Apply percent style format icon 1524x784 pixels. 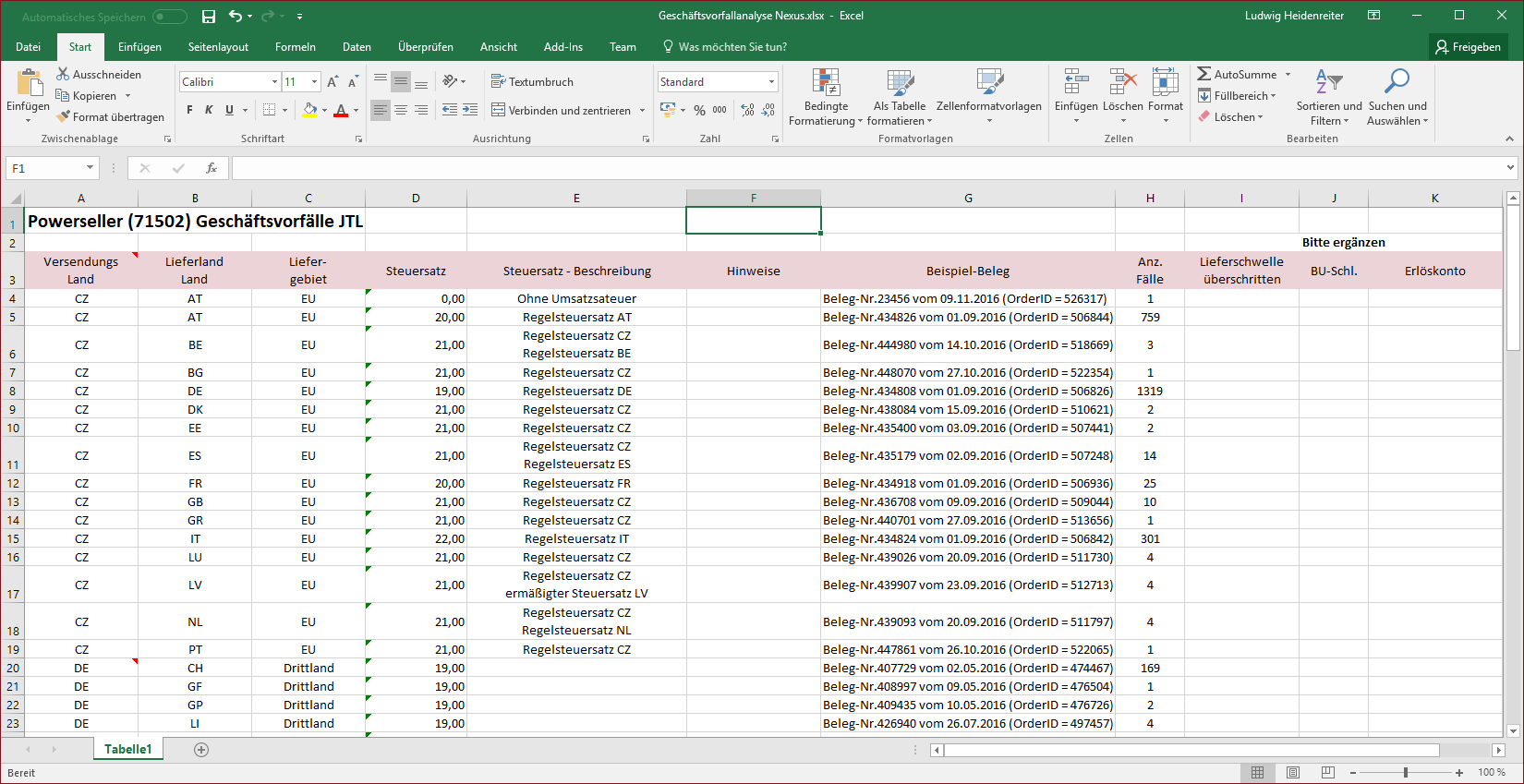[x=699, y=110]
